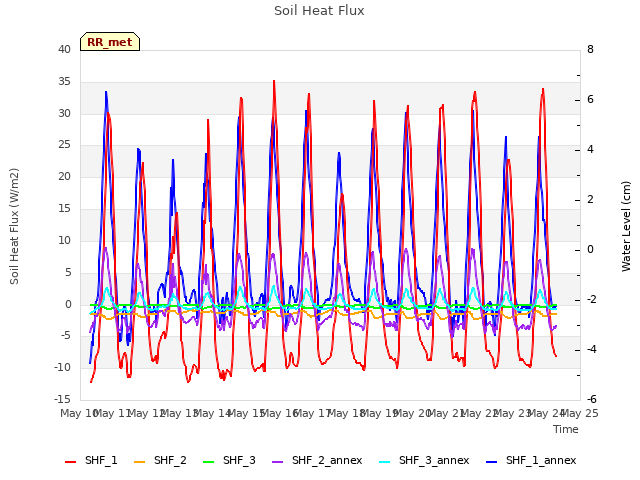Click the RR_met annotation label
640x480 pixels.
click(110, 42)
